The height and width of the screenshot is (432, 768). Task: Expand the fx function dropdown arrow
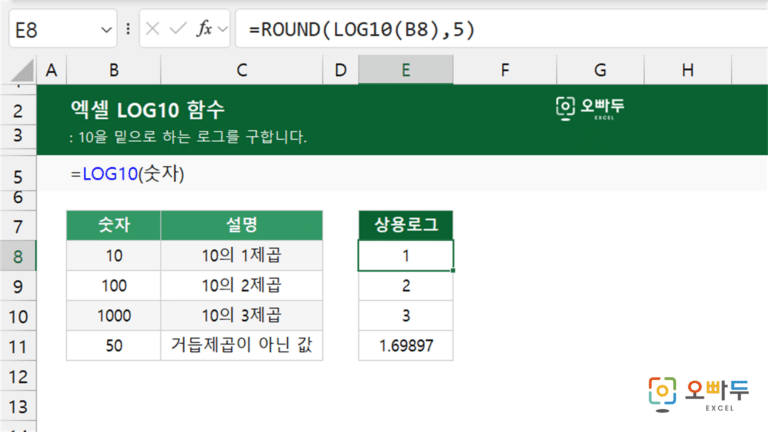(x=222, y=29)
